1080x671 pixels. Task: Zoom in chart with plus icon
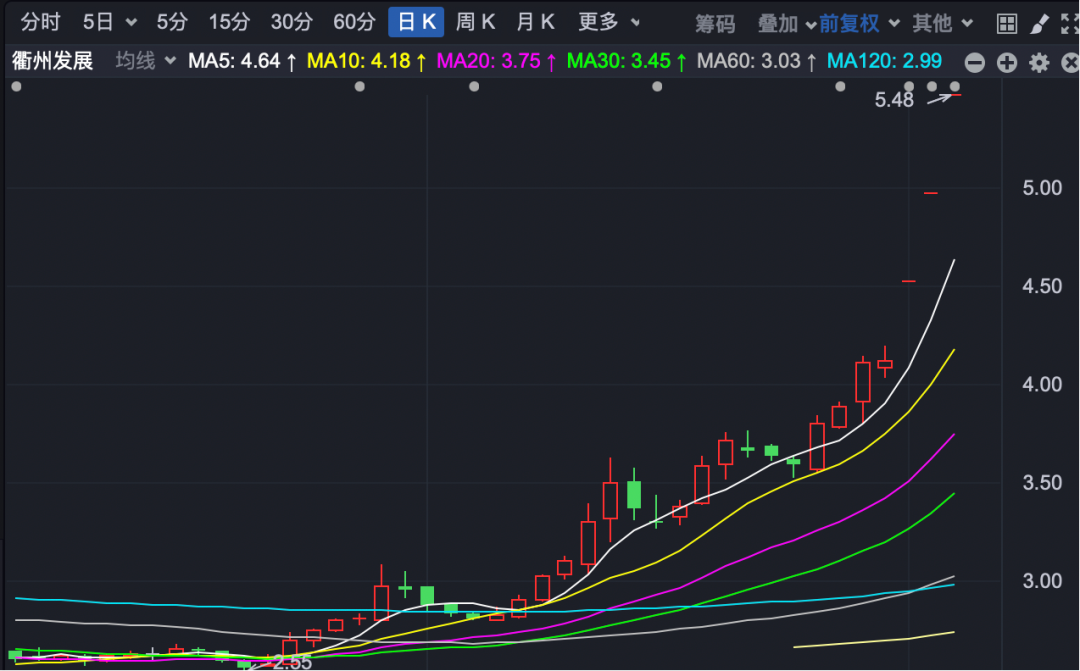click(x=1007, y=63)
